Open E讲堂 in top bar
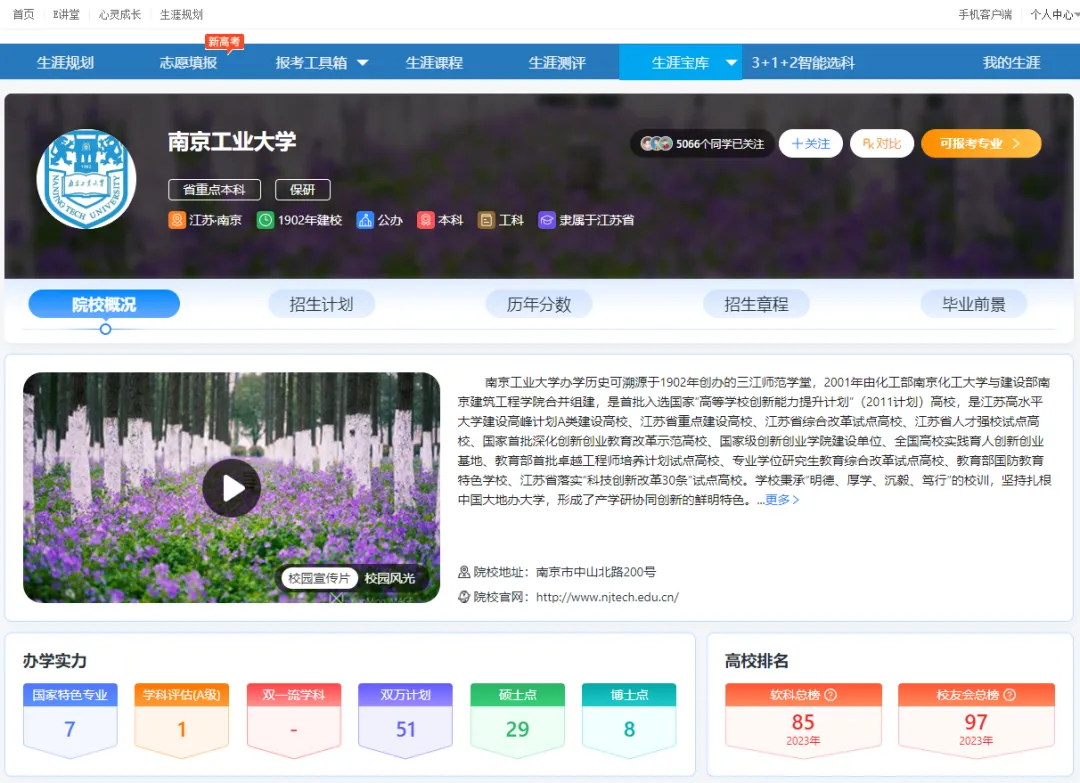Screen dimensions: 1080x783 (x=66, y=14)
